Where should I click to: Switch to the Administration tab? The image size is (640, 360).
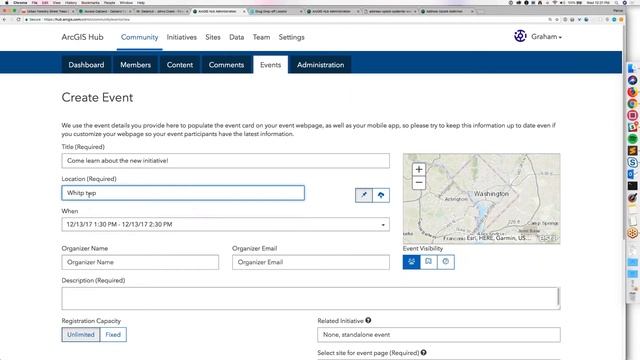[320, 65]
